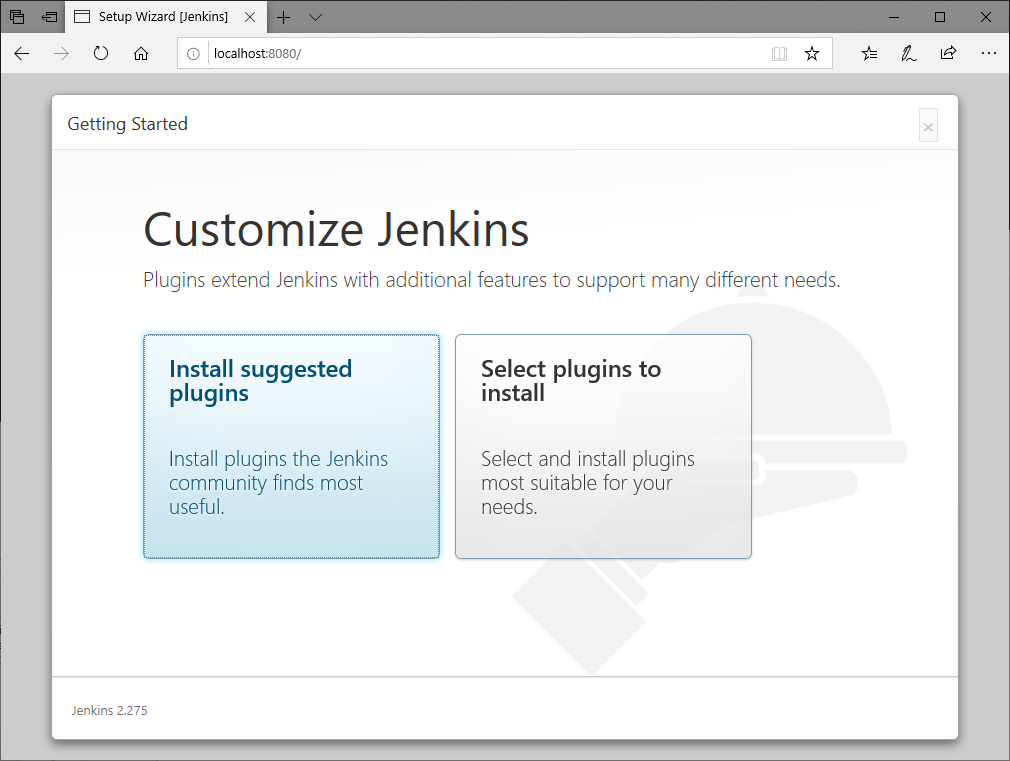
Task: Open sharing options with the Share icon
Action: 947,53
